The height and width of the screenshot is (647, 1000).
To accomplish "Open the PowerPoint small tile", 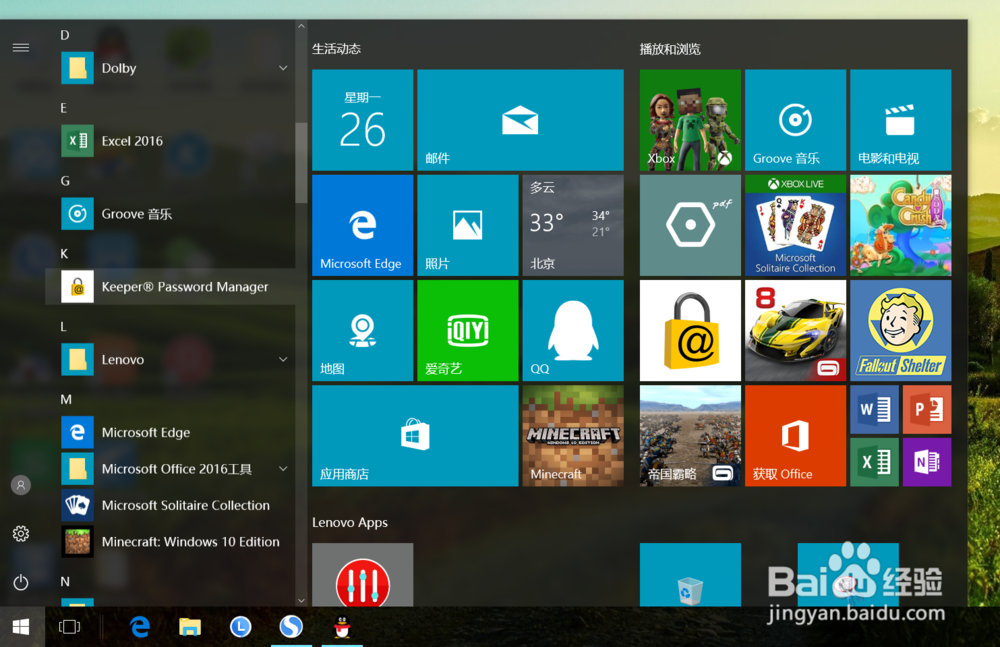I will (x=927, y=410).
